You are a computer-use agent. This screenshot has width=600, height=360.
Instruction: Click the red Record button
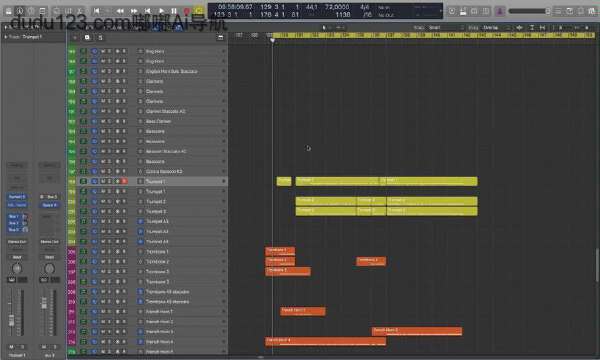pos(187,11)
